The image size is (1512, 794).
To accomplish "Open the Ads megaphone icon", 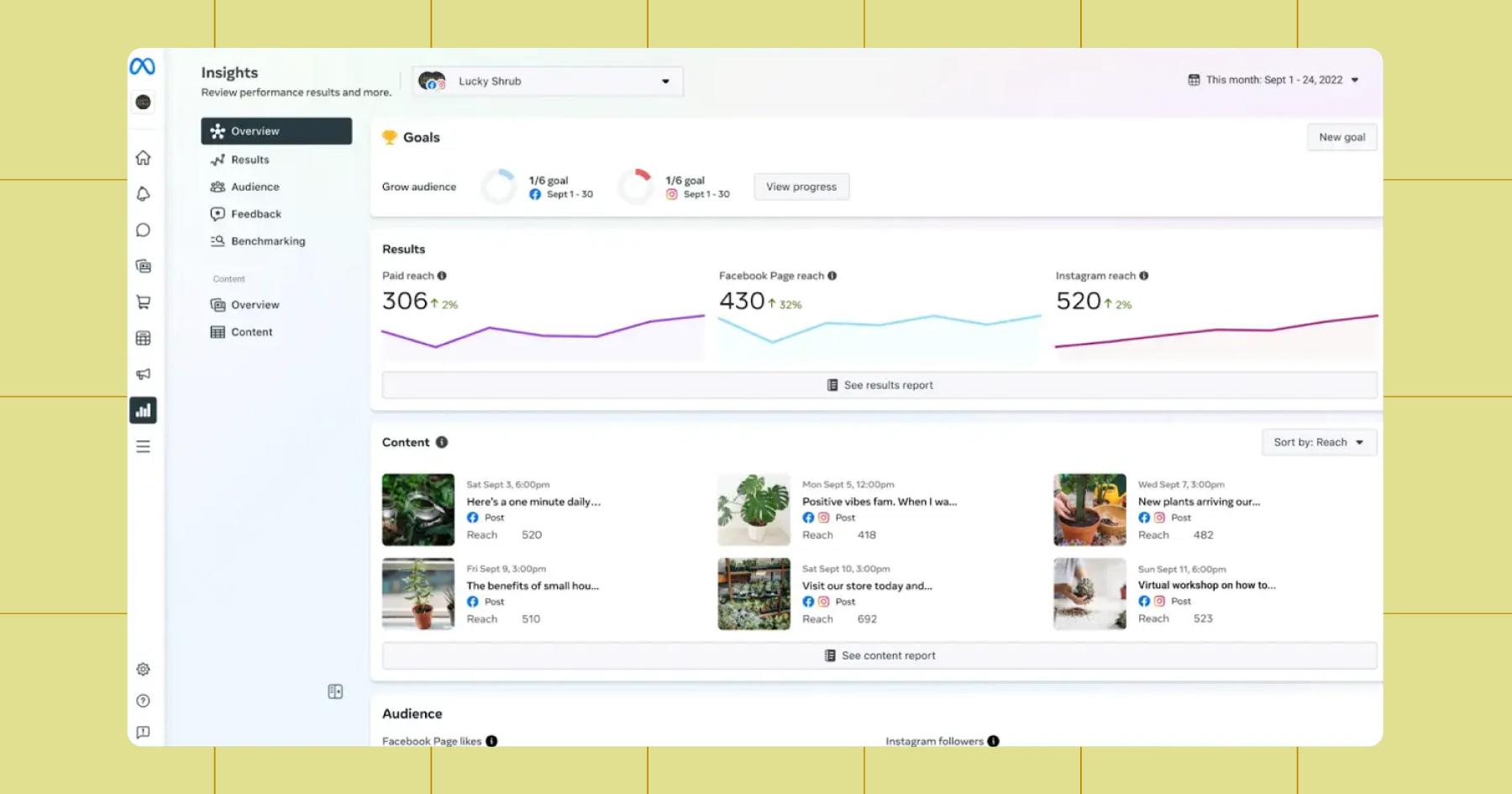I will pos(144,374).
